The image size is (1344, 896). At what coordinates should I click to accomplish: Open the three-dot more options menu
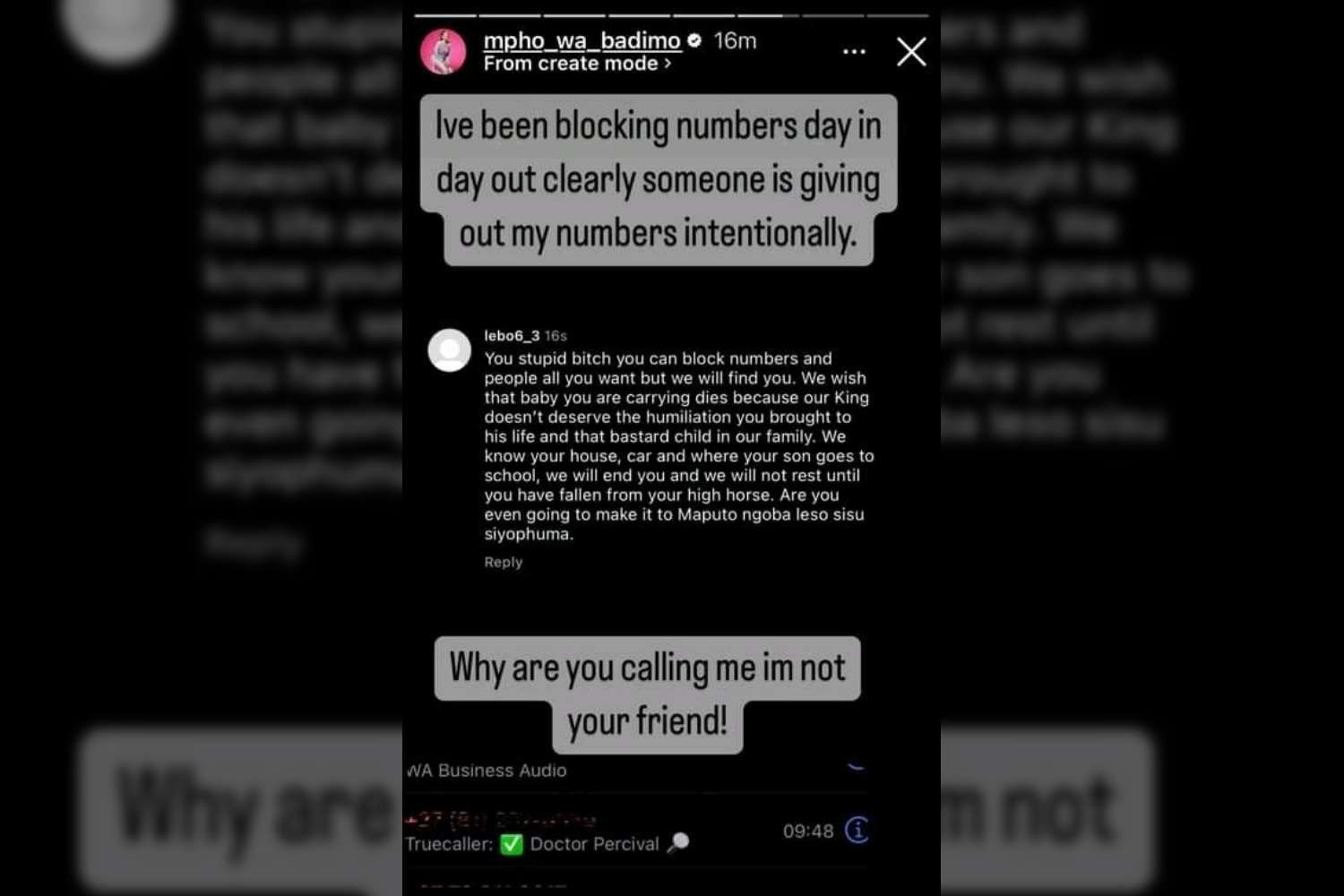854,52
